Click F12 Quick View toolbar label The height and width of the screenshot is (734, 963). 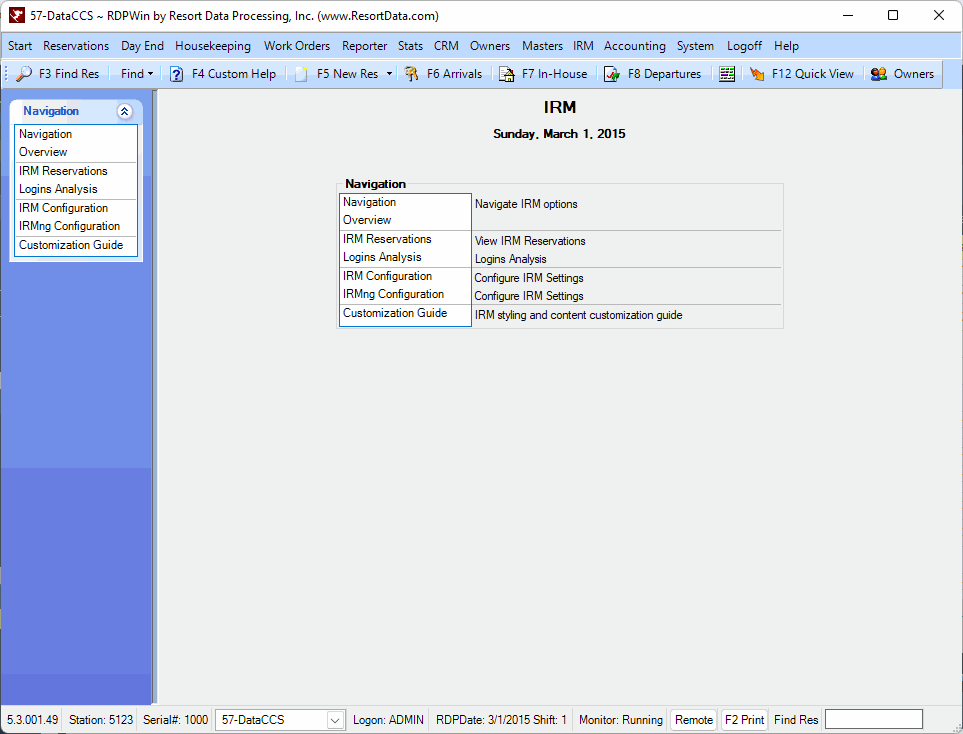(813, 74)
